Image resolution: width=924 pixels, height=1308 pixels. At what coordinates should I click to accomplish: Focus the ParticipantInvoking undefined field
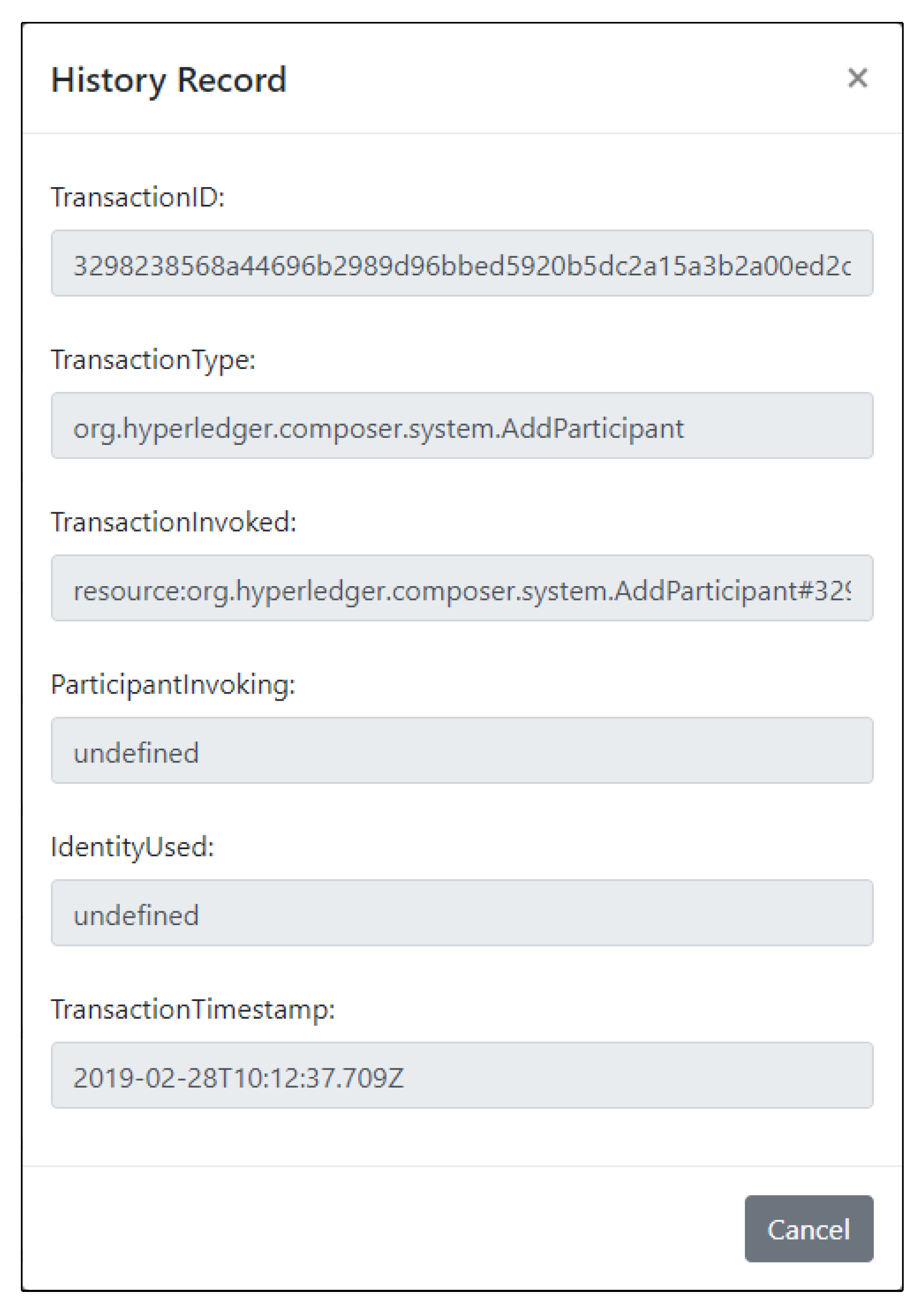coord(462,750)
